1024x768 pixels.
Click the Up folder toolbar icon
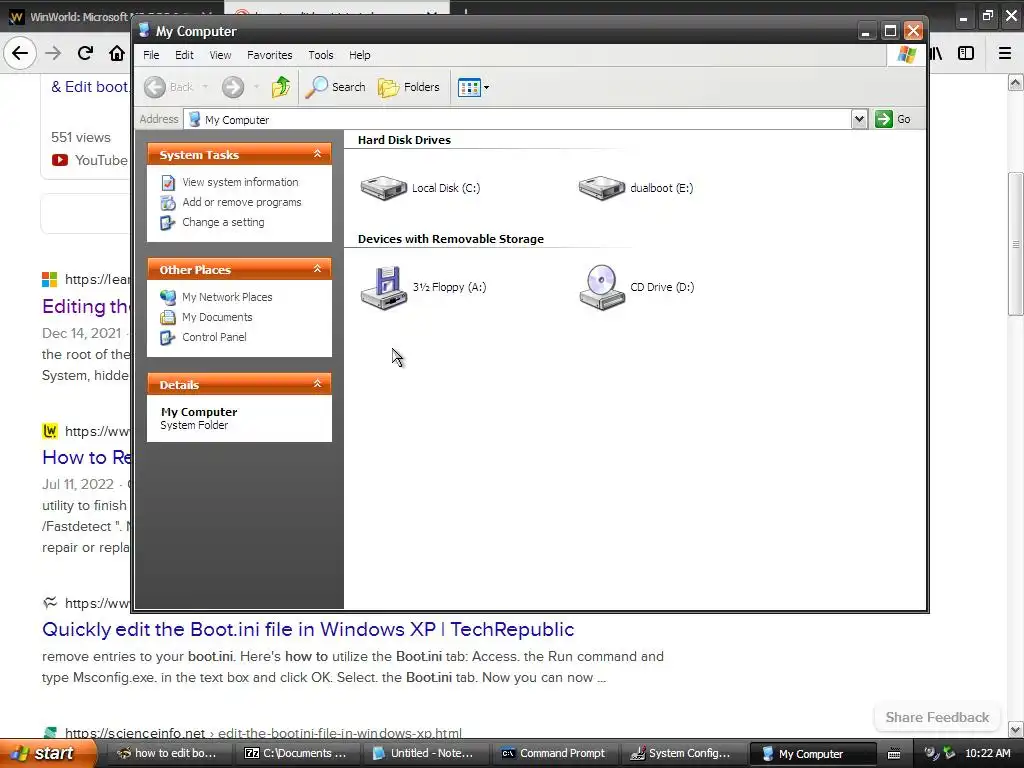point(281,87)
